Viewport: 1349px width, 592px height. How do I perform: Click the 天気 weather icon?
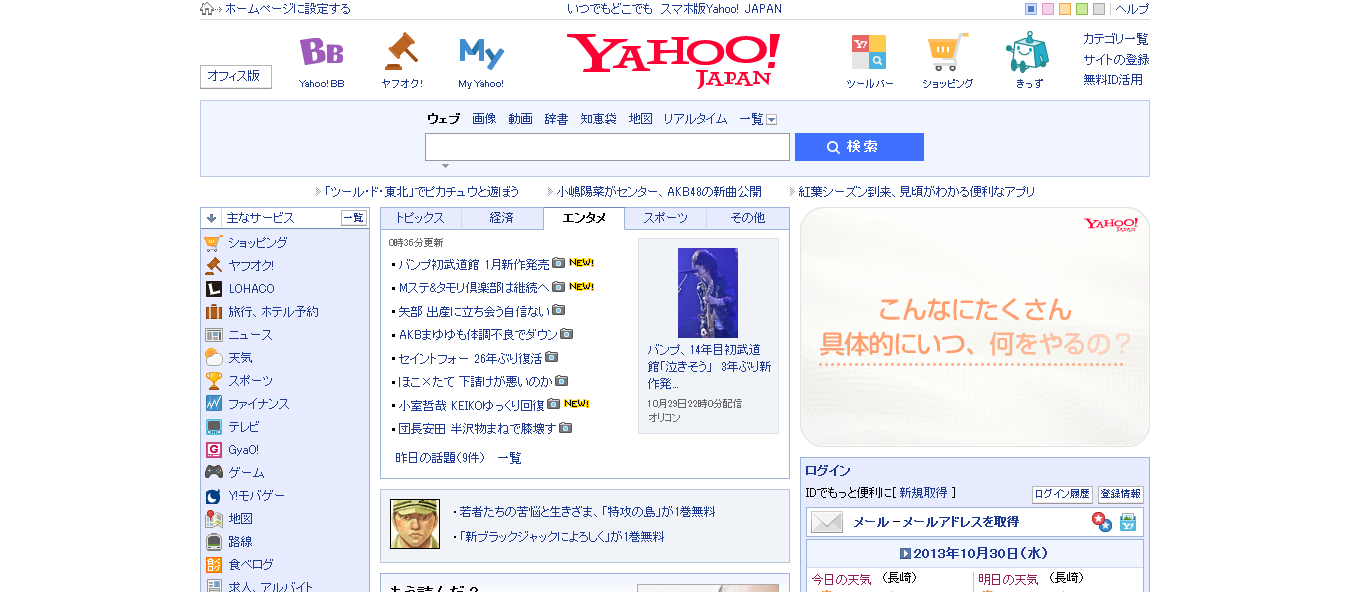[x=213, y=358]
